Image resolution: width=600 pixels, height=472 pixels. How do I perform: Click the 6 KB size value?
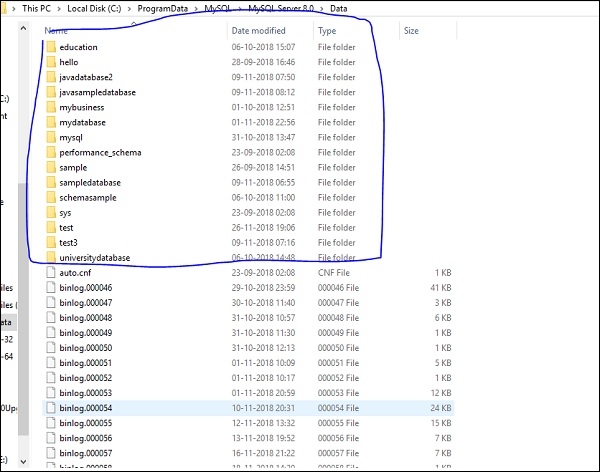click(x=443, y=318)
